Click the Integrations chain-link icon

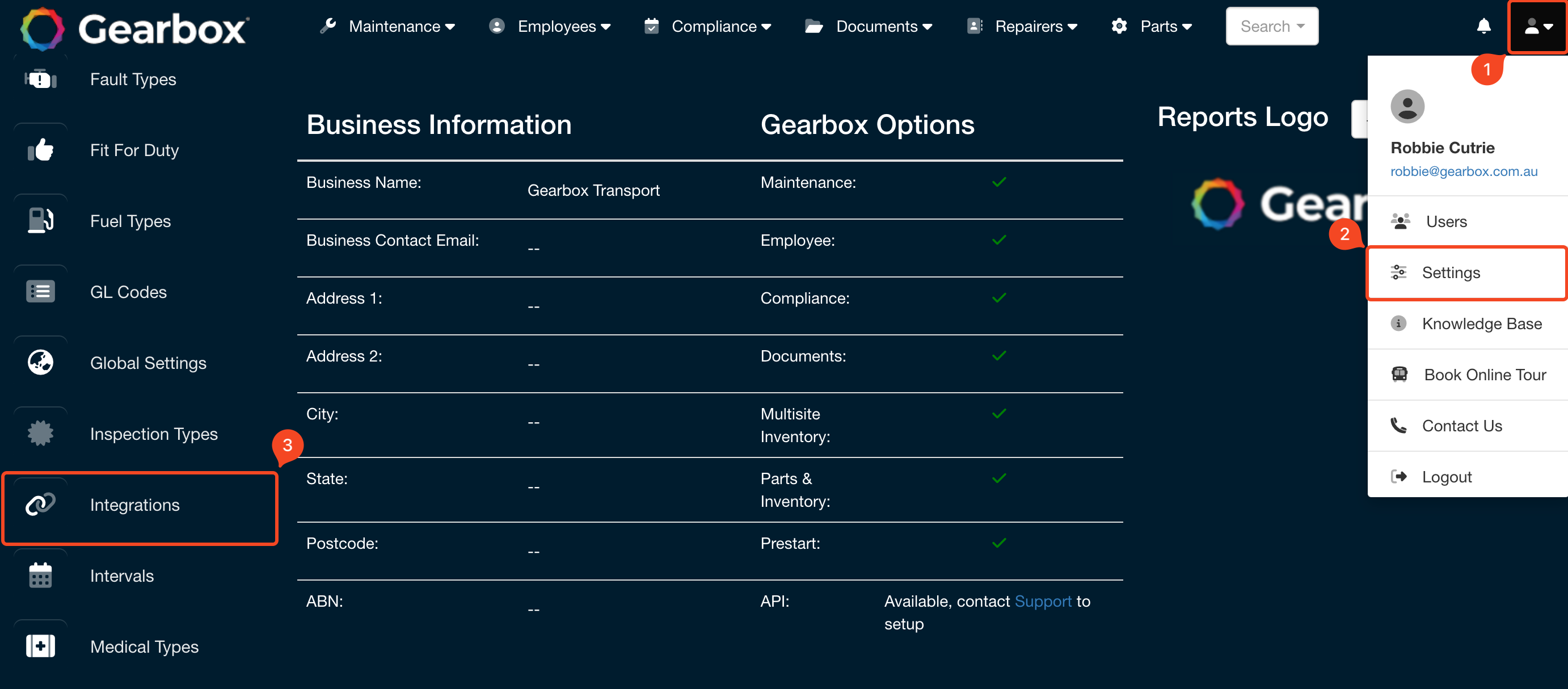point(40,505)
